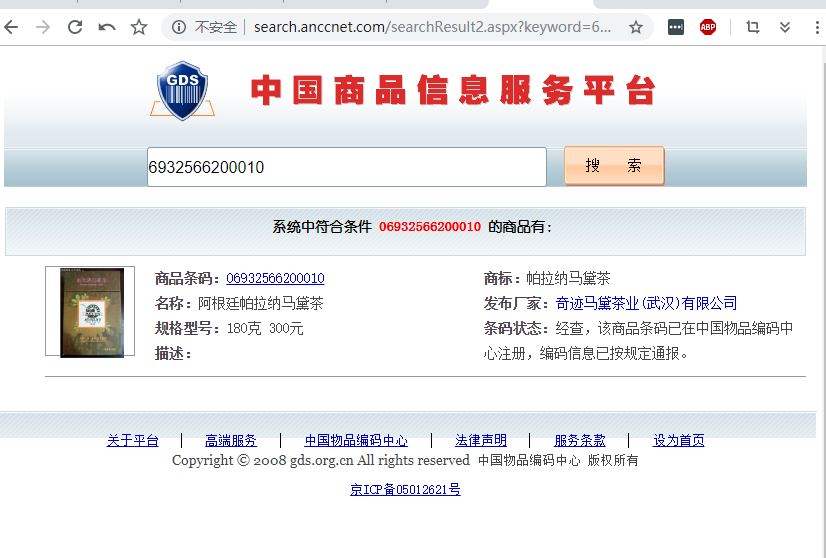Viewport: 826px width, 558px height.
Task: Click the GDS shield logo
Action: tap(182, 91)
